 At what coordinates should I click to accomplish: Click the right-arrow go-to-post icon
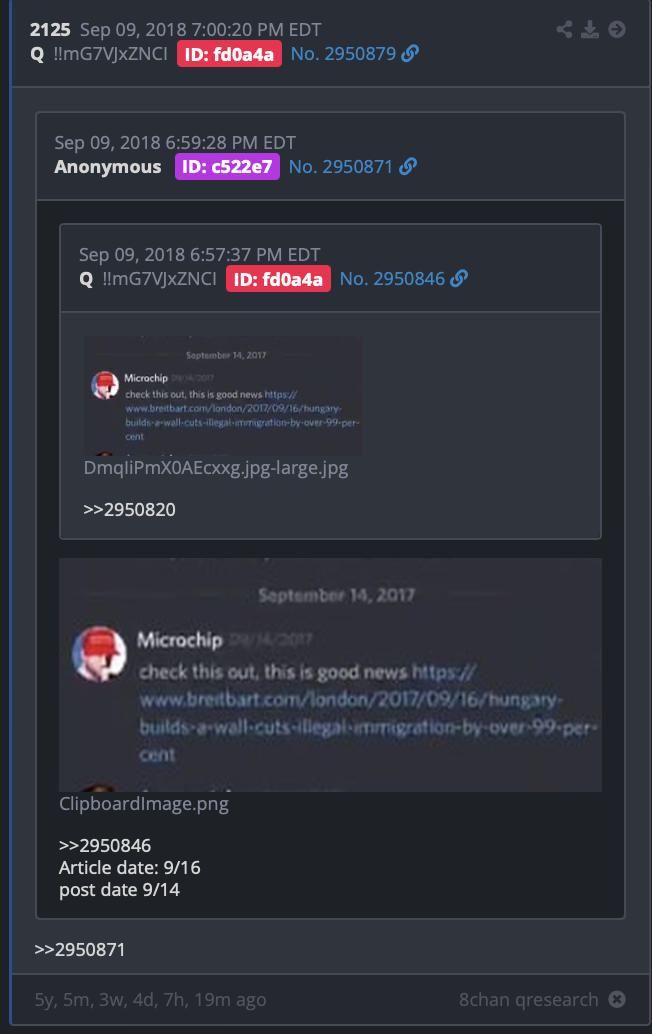[x=617, y=29]
